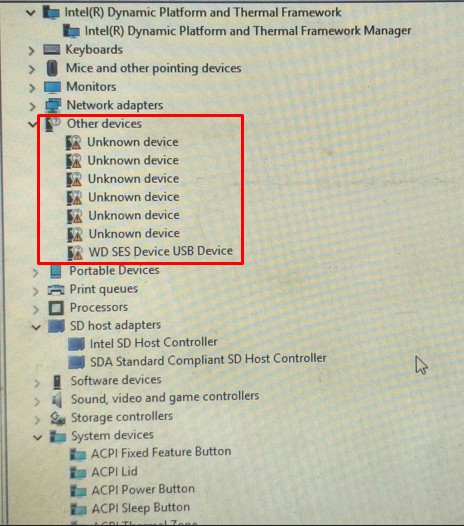Image resolution: width=464 pixels, height=526 pixels.
Task: Click the Storage controllers icon
Action: 58,418
